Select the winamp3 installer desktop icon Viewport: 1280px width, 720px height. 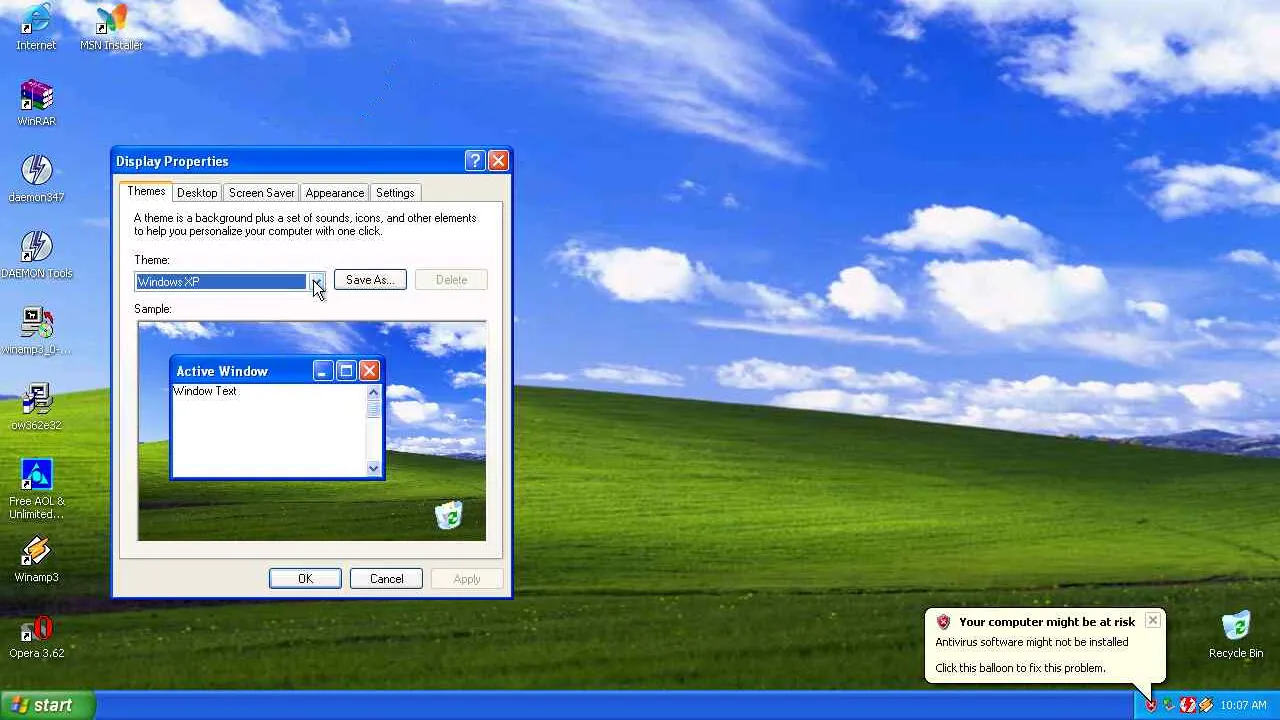37,330
